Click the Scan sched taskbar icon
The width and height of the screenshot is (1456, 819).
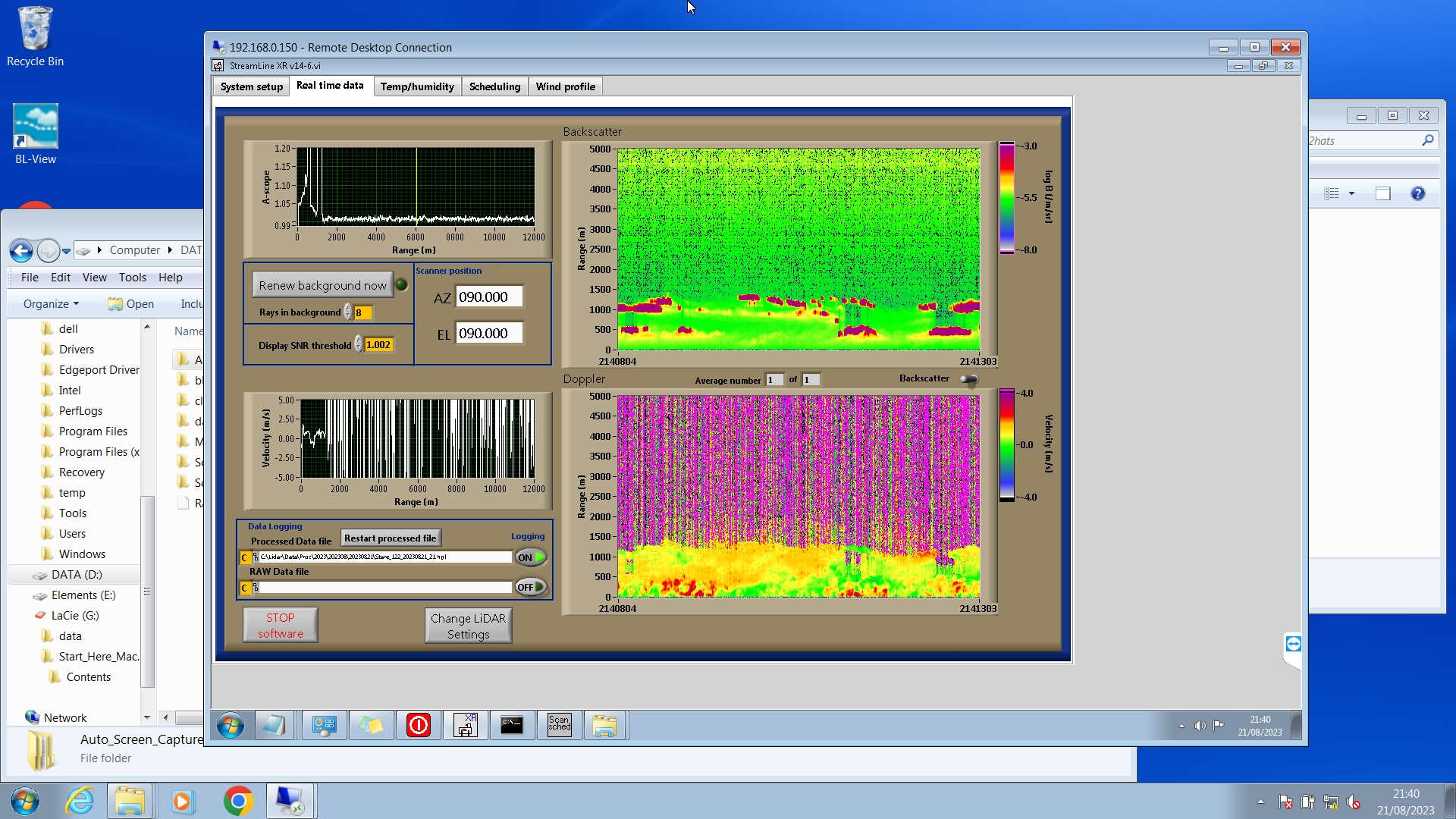[559, 726]
